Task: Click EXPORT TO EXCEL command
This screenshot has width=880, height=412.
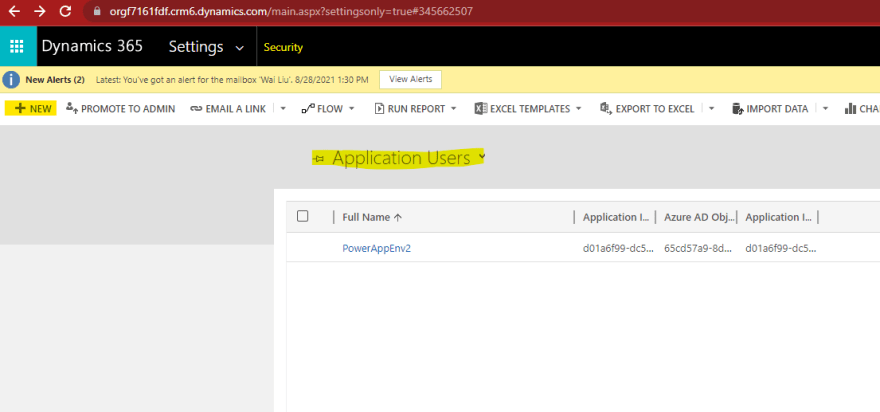Action: coord(647,109)
